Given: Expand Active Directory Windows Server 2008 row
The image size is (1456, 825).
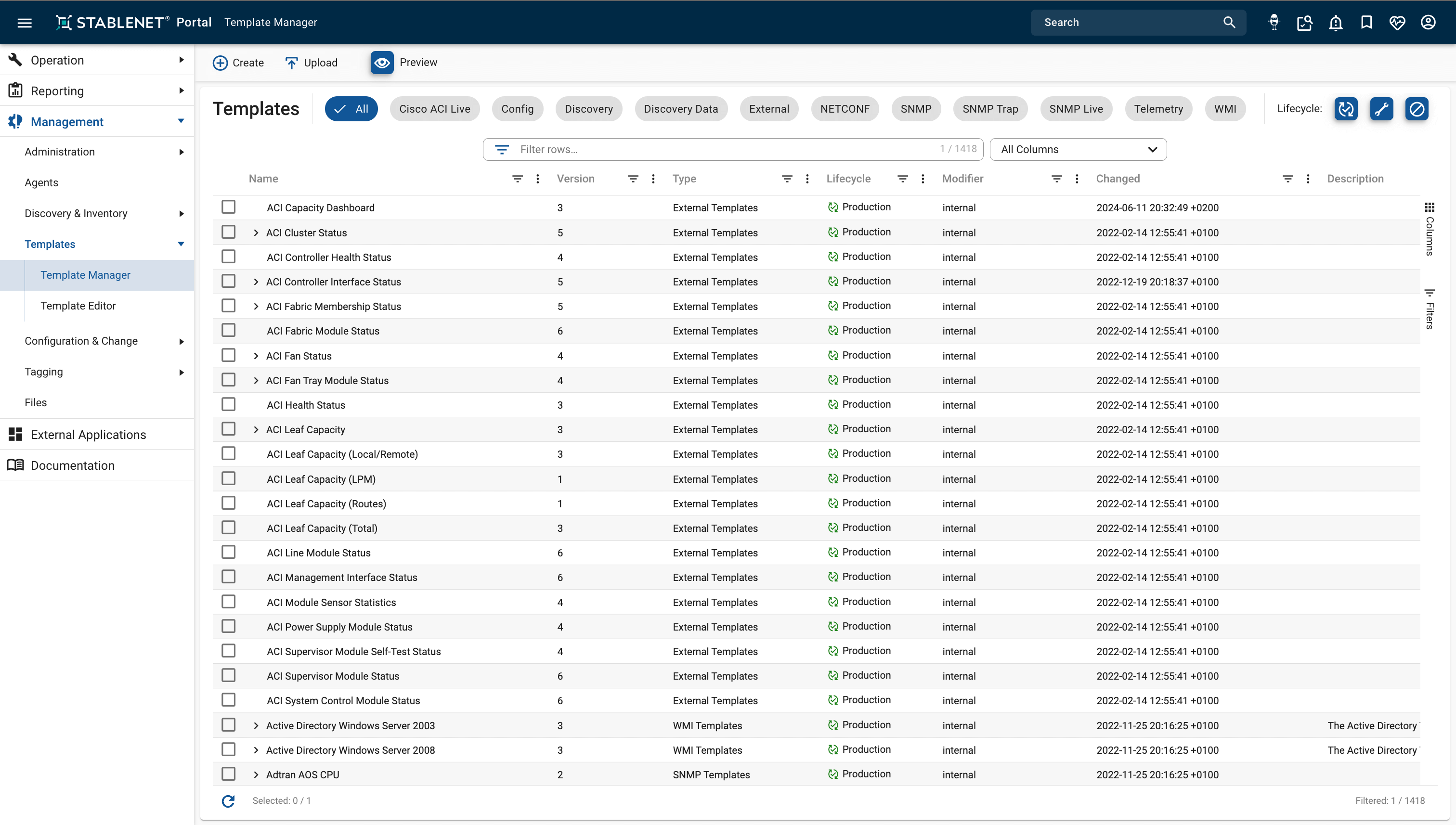Looking at the screenshot, I should click(256, 750).
